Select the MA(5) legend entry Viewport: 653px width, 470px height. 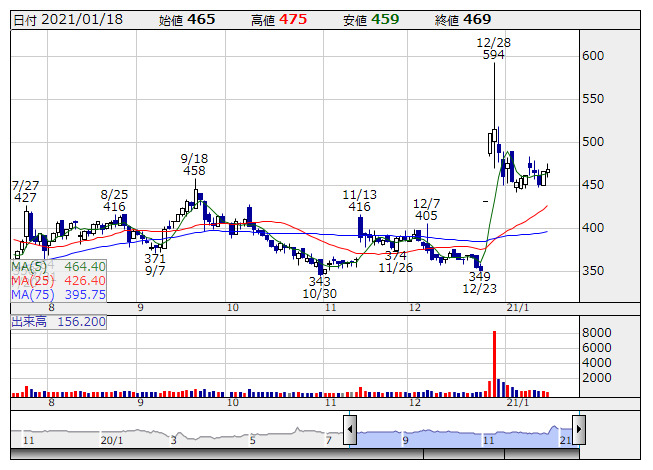tap(58, 267)
